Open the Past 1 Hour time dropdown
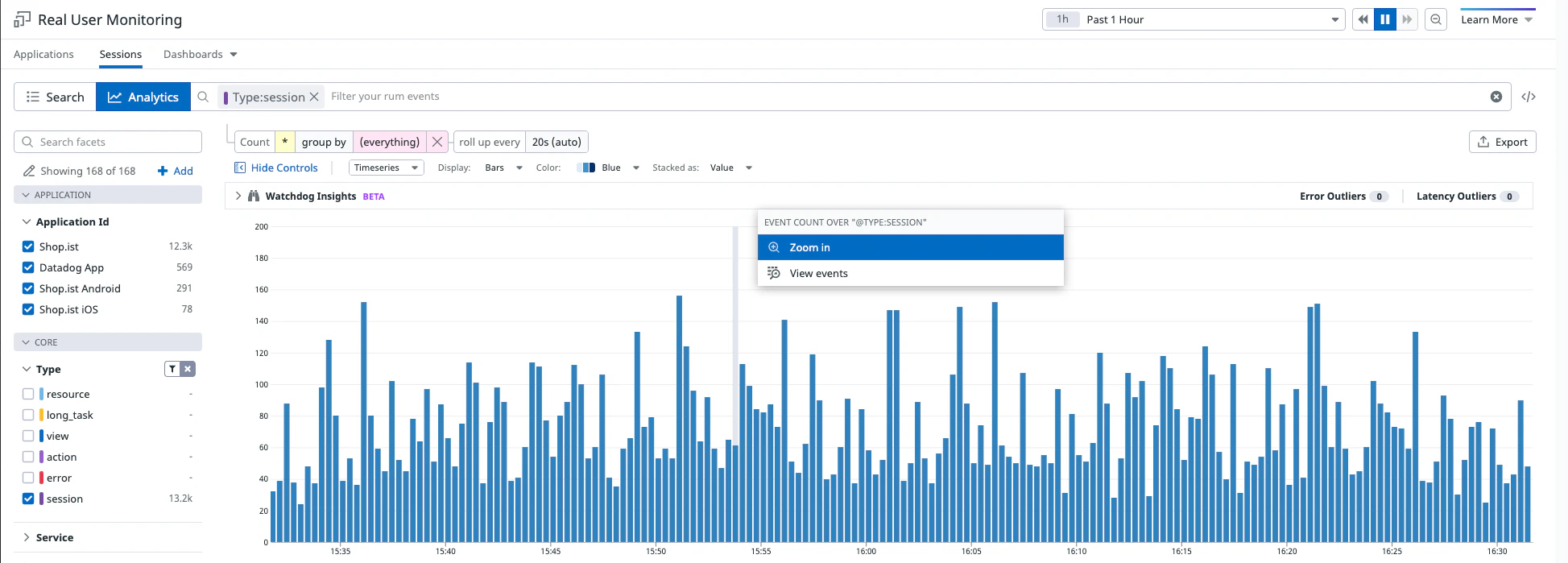This screenshot has width=1568, height=563. click(1193, 19)
